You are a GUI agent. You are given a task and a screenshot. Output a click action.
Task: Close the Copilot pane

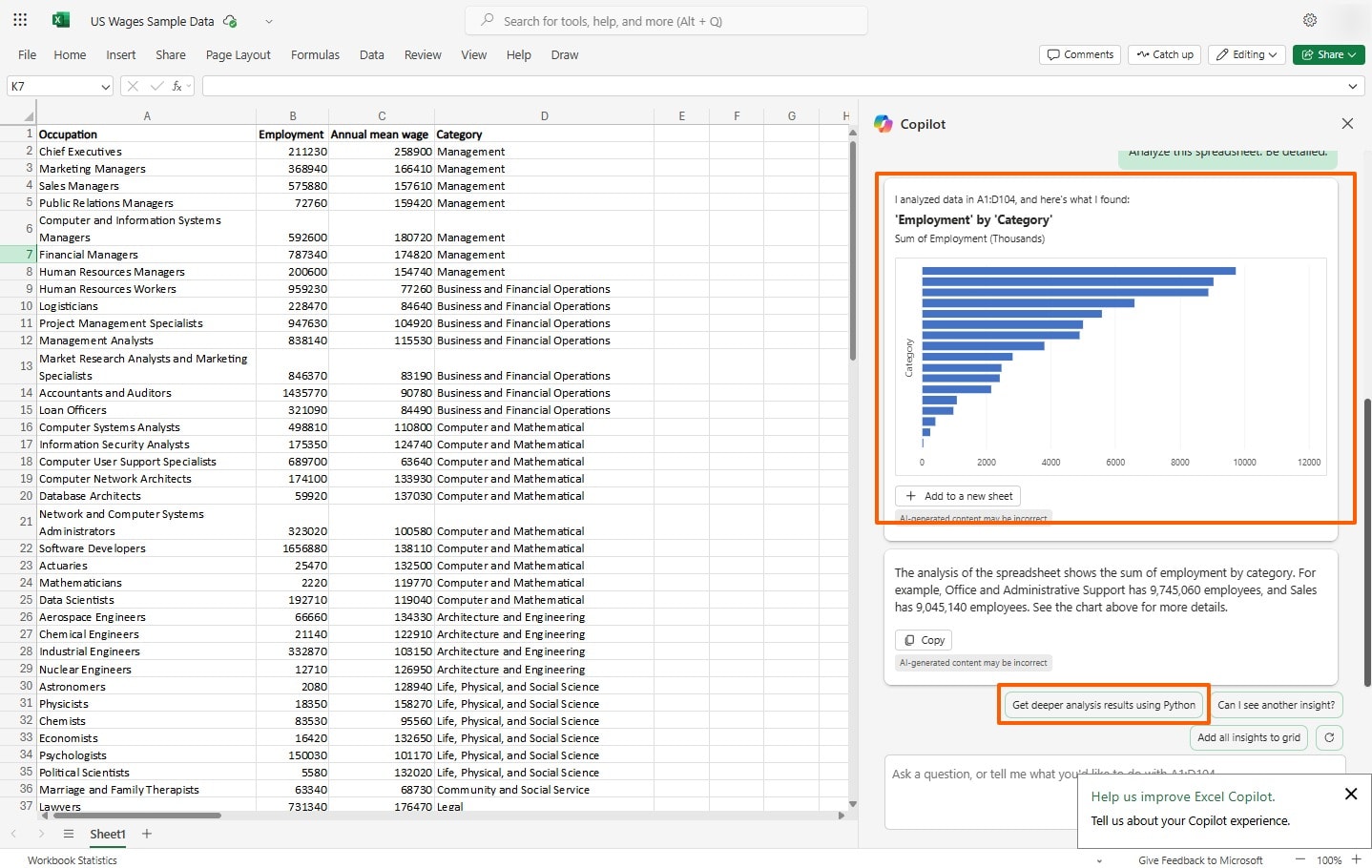pos(1347,124)
